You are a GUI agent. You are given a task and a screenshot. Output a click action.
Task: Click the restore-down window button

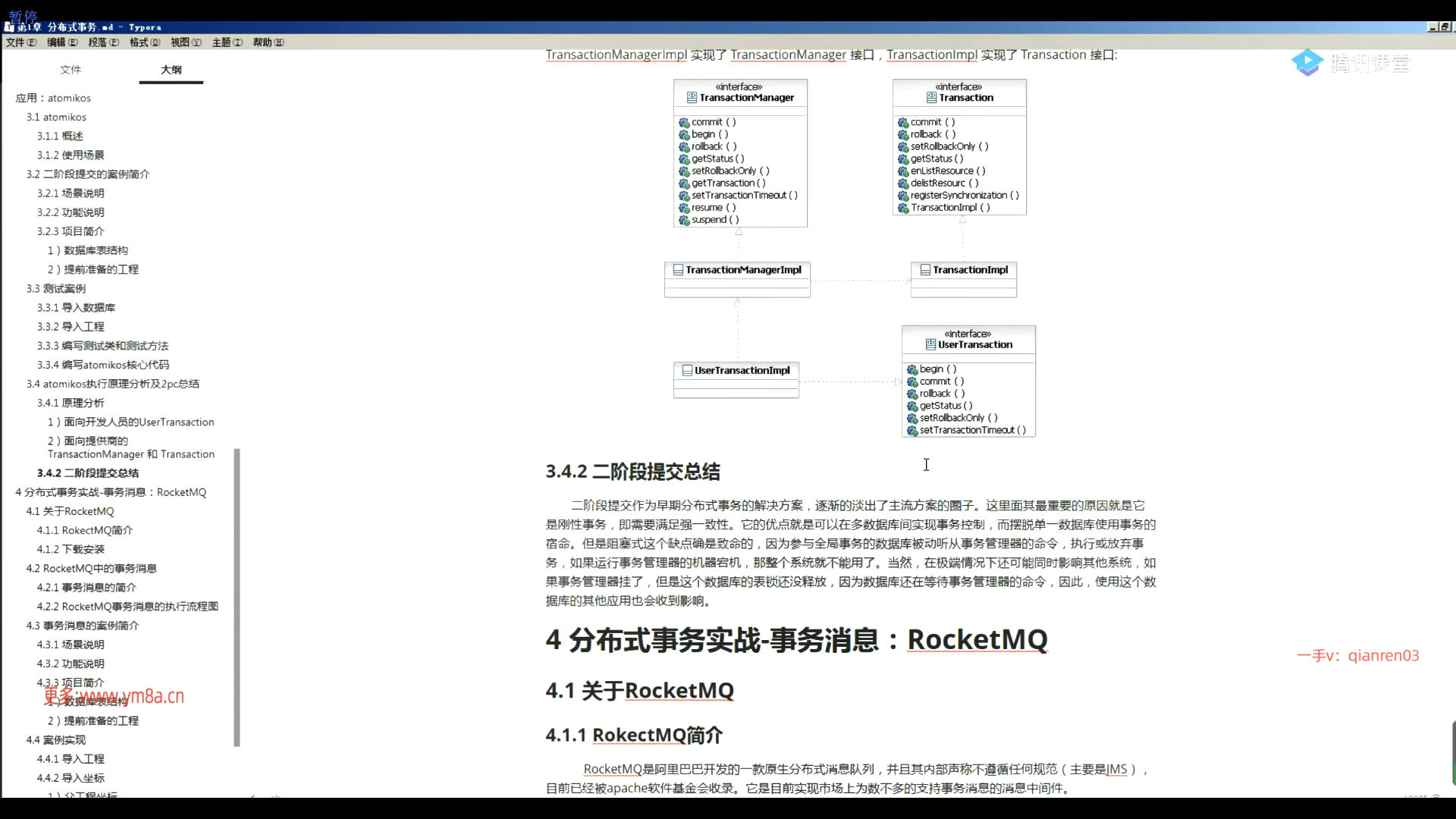point(1445,27)
